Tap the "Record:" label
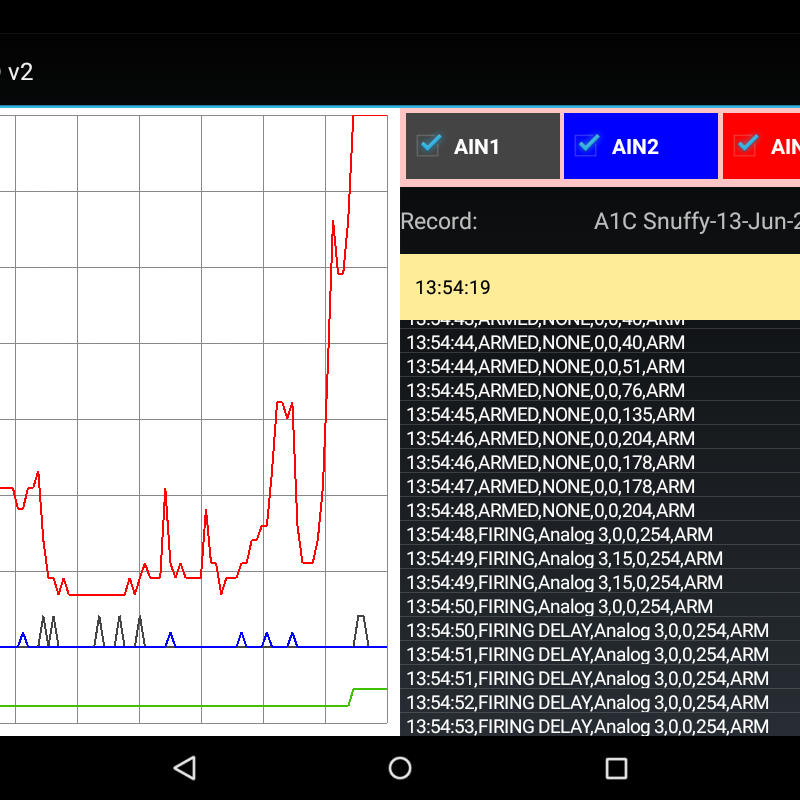The image size is (800, 800). coord(439,221)
